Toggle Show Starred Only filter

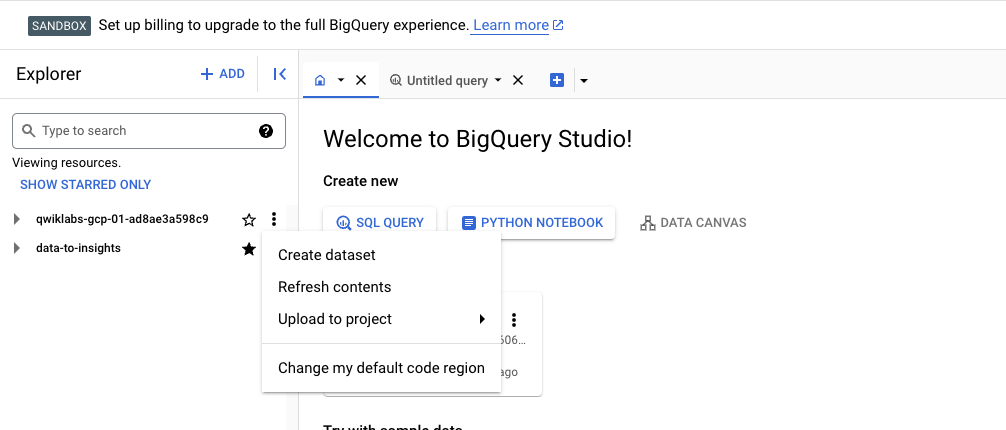86,185
